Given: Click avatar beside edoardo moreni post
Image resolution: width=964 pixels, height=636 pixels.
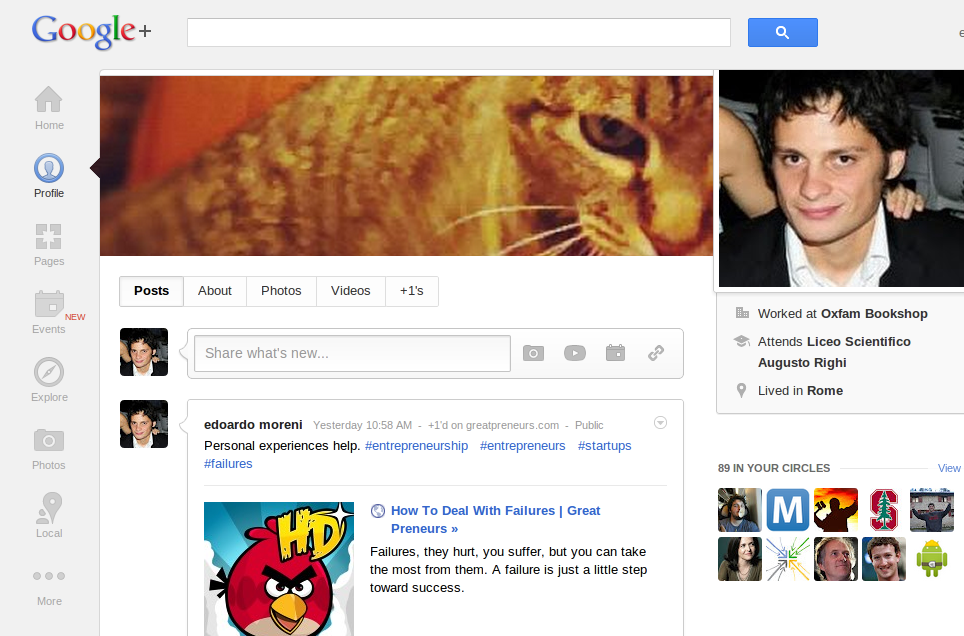Looking at the screenshot, I should tap(144, 424).
